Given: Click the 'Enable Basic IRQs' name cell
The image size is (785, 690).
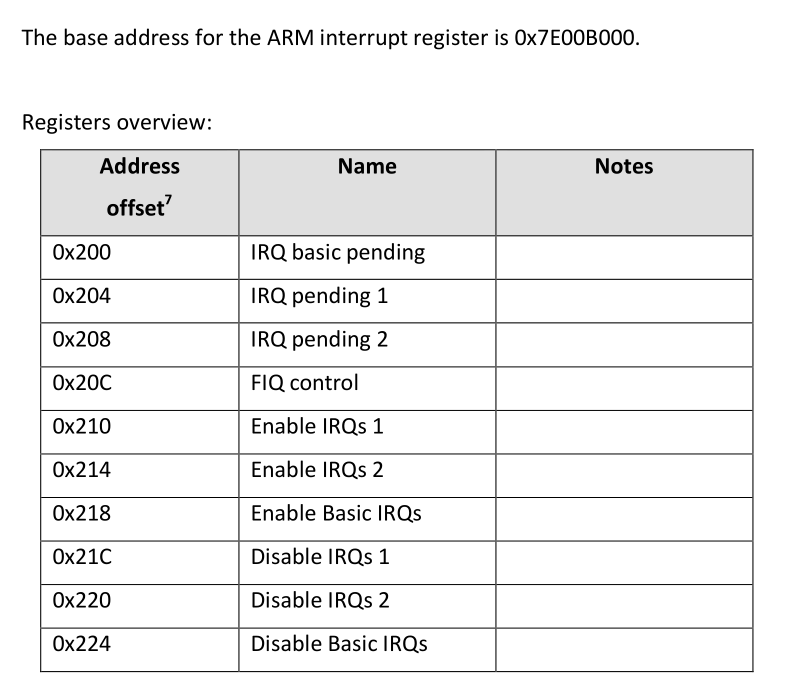Looking at the screenshot, I should (336, 514).
